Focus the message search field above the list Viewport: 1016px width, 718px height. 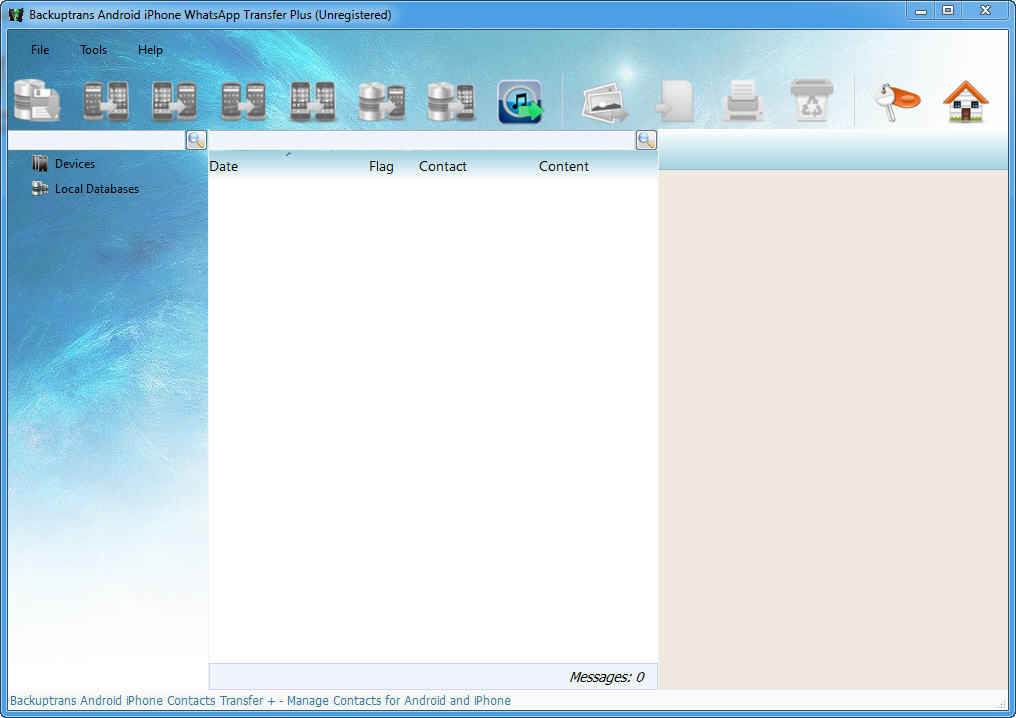(421, 140)
